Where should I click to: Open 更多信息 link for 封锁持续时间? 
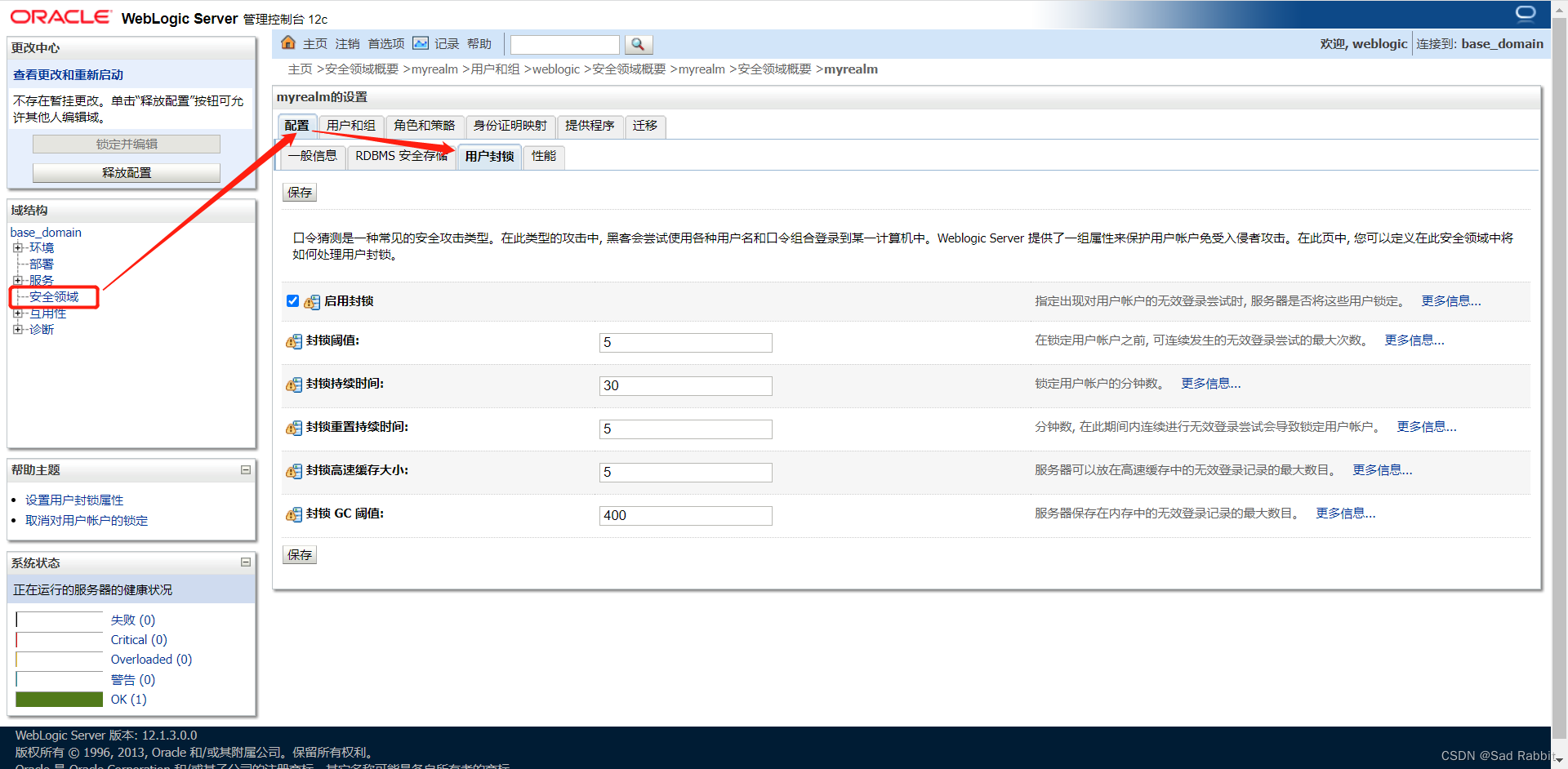(x=1211, y=384)
